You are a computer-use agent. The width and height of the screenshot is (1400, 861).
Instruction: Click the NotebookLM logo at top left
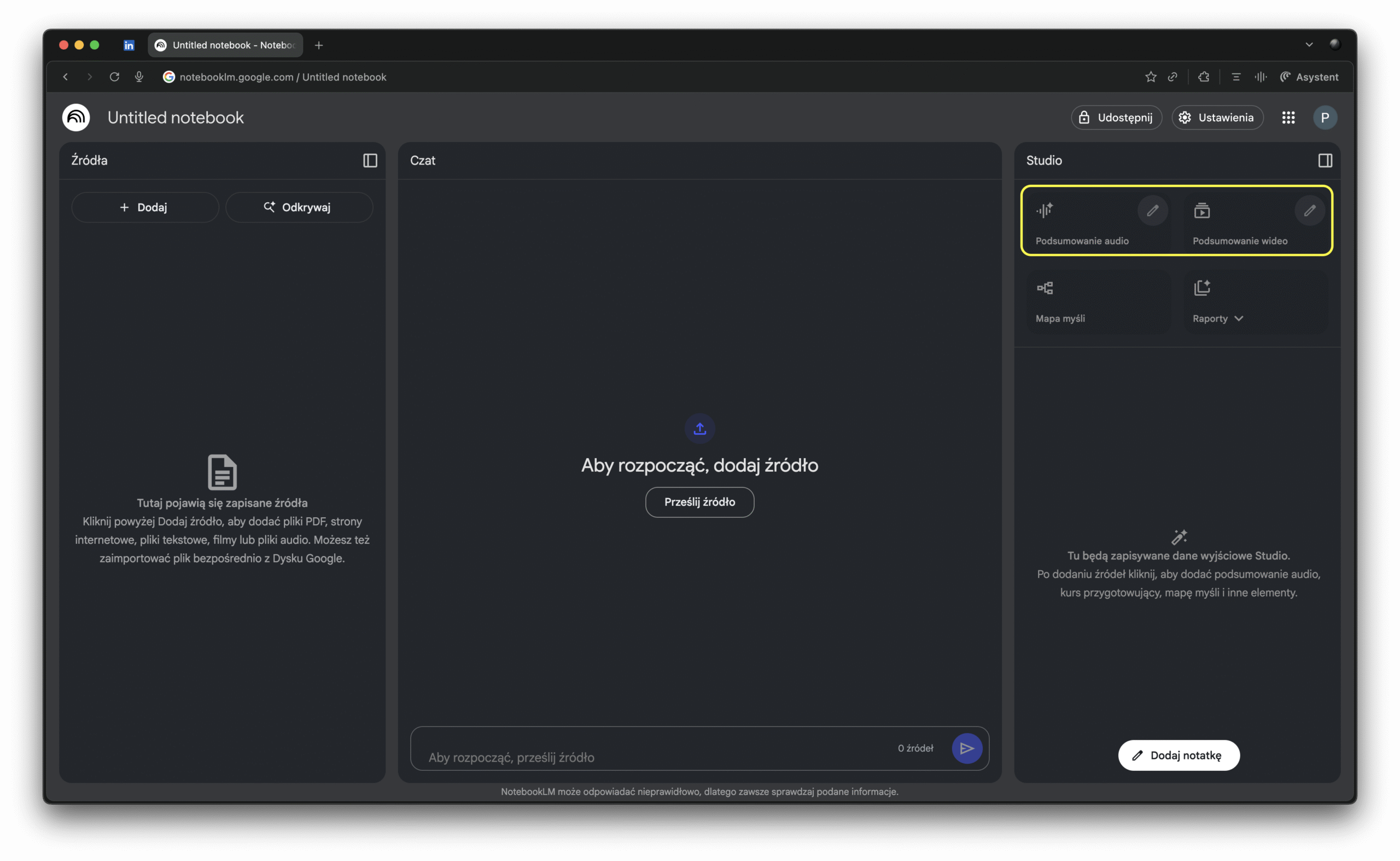(x=76, y=118)
